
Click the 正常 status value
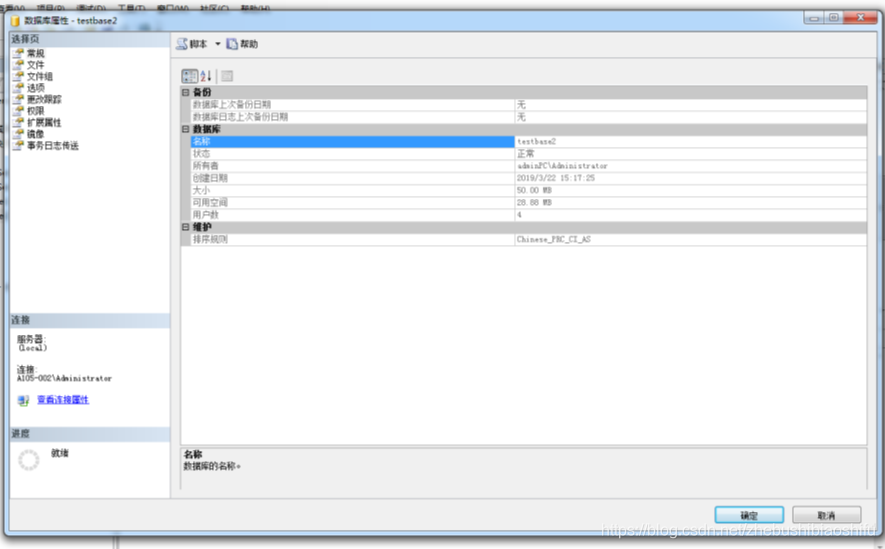pos(525,153)
